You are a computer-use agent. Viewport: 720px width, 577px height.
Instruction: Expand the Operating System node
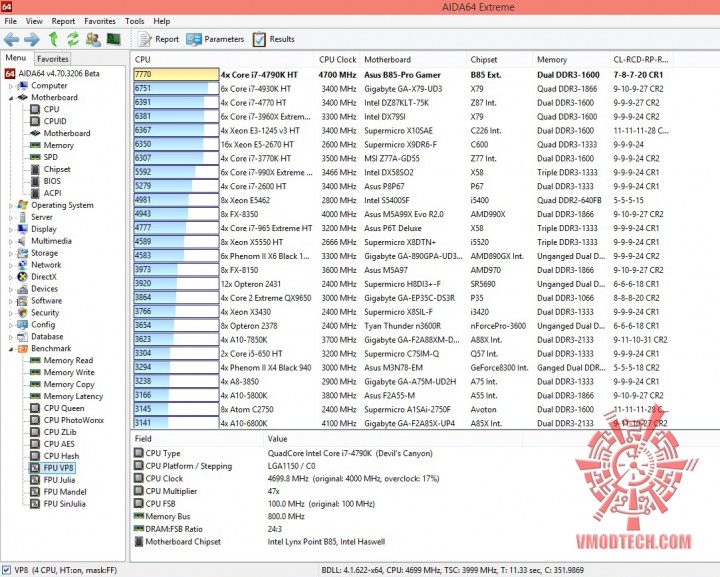[11, 206]
